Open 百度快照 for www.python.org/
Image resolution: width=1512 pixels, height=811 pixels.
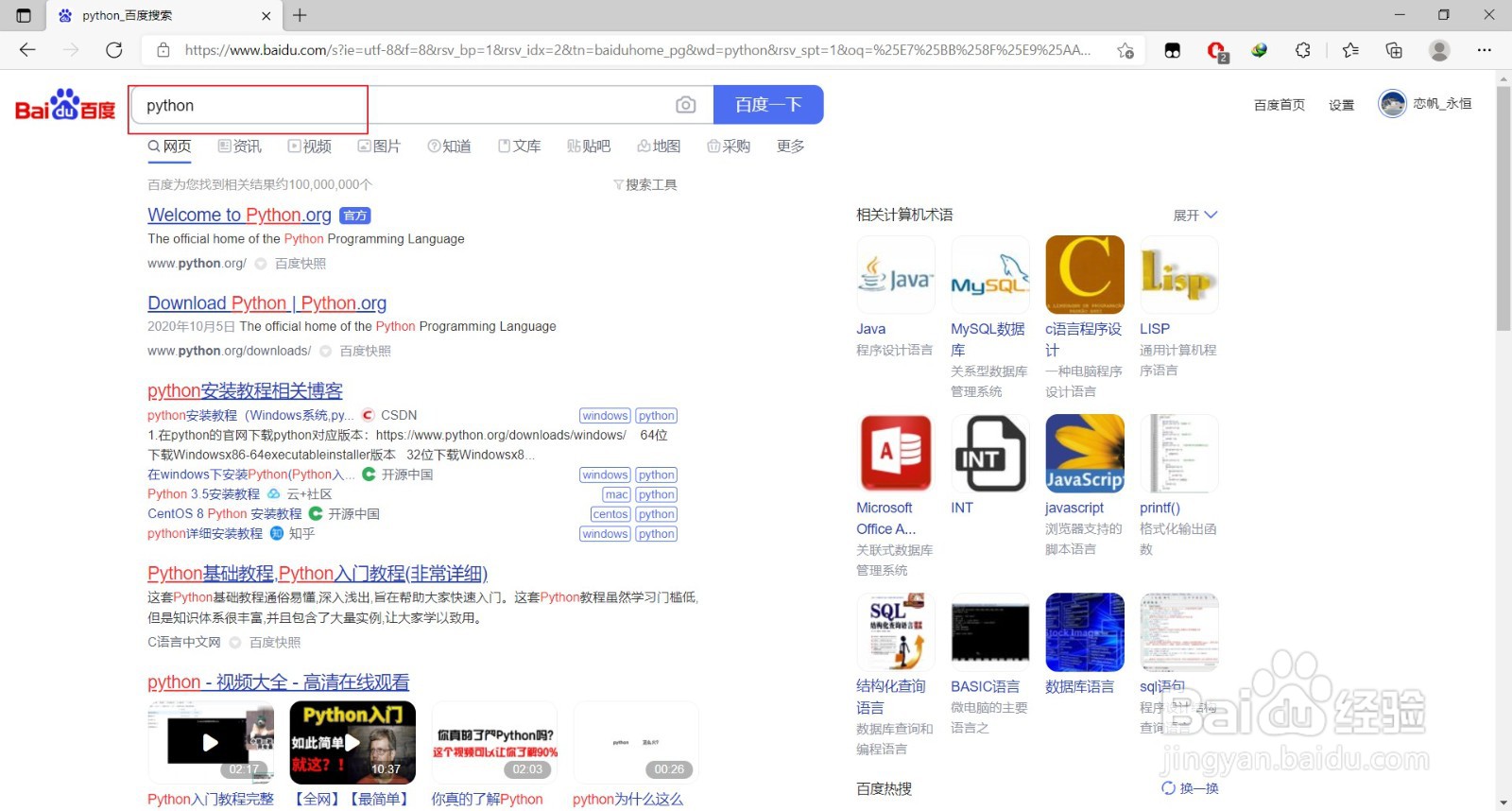tap(300, 264)
